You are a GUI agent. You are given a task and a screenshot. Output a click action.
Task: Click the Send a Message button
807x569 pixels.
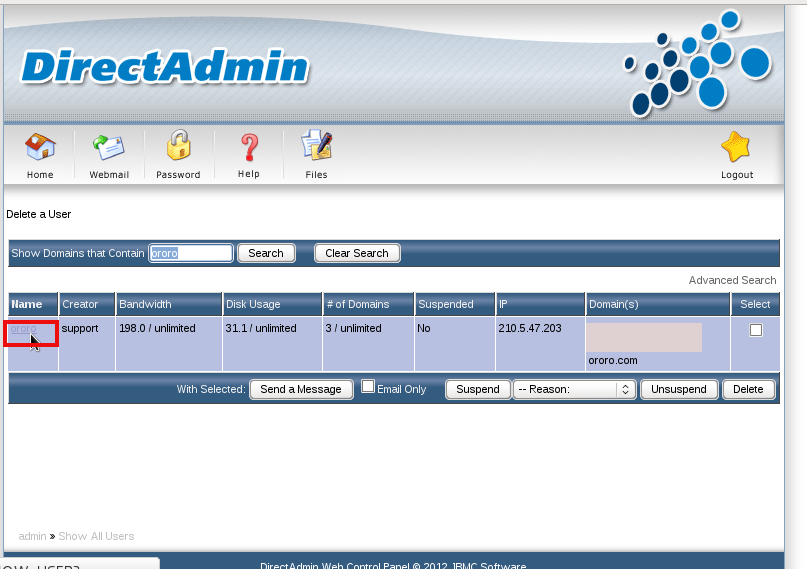301,389
